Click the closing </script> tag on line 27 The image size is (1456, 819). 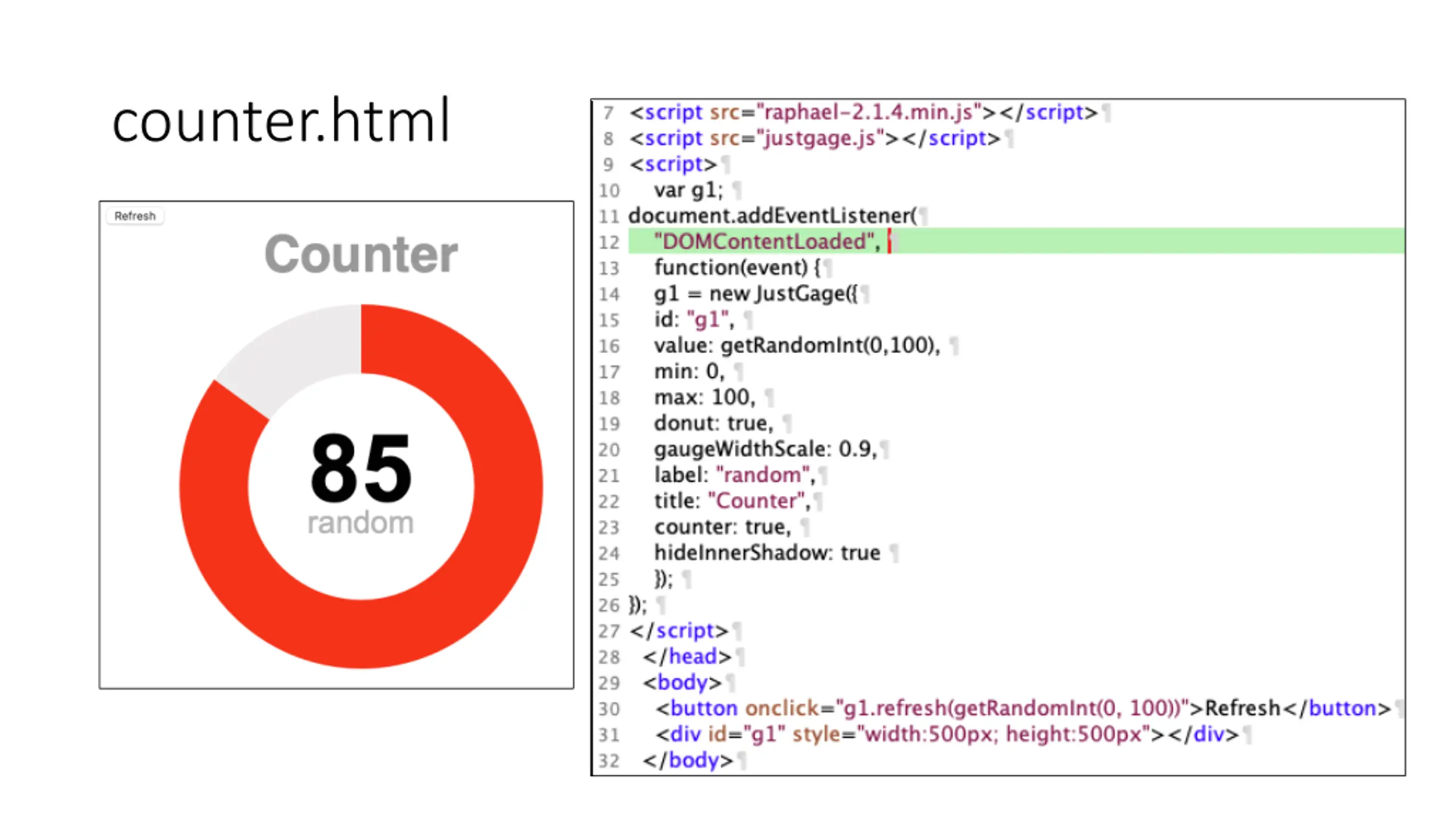coord(679,630)
